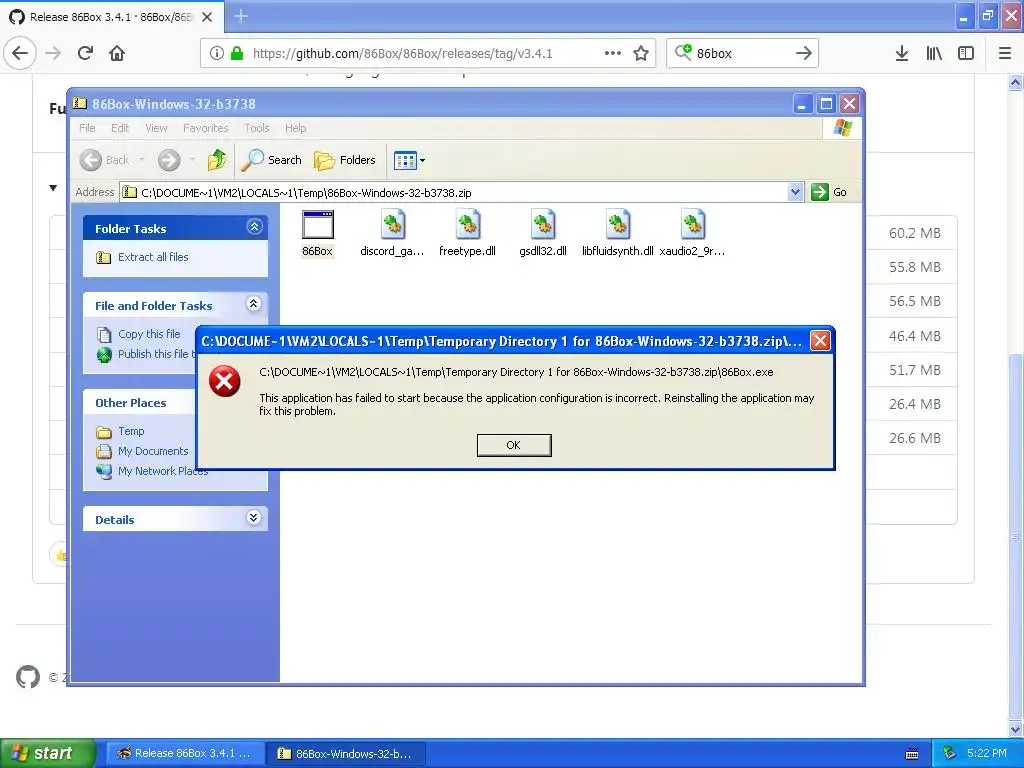This screenshot has width=1024, height=768.
Task: Collapse File and Folder Tasks panel
Action: 254,304
